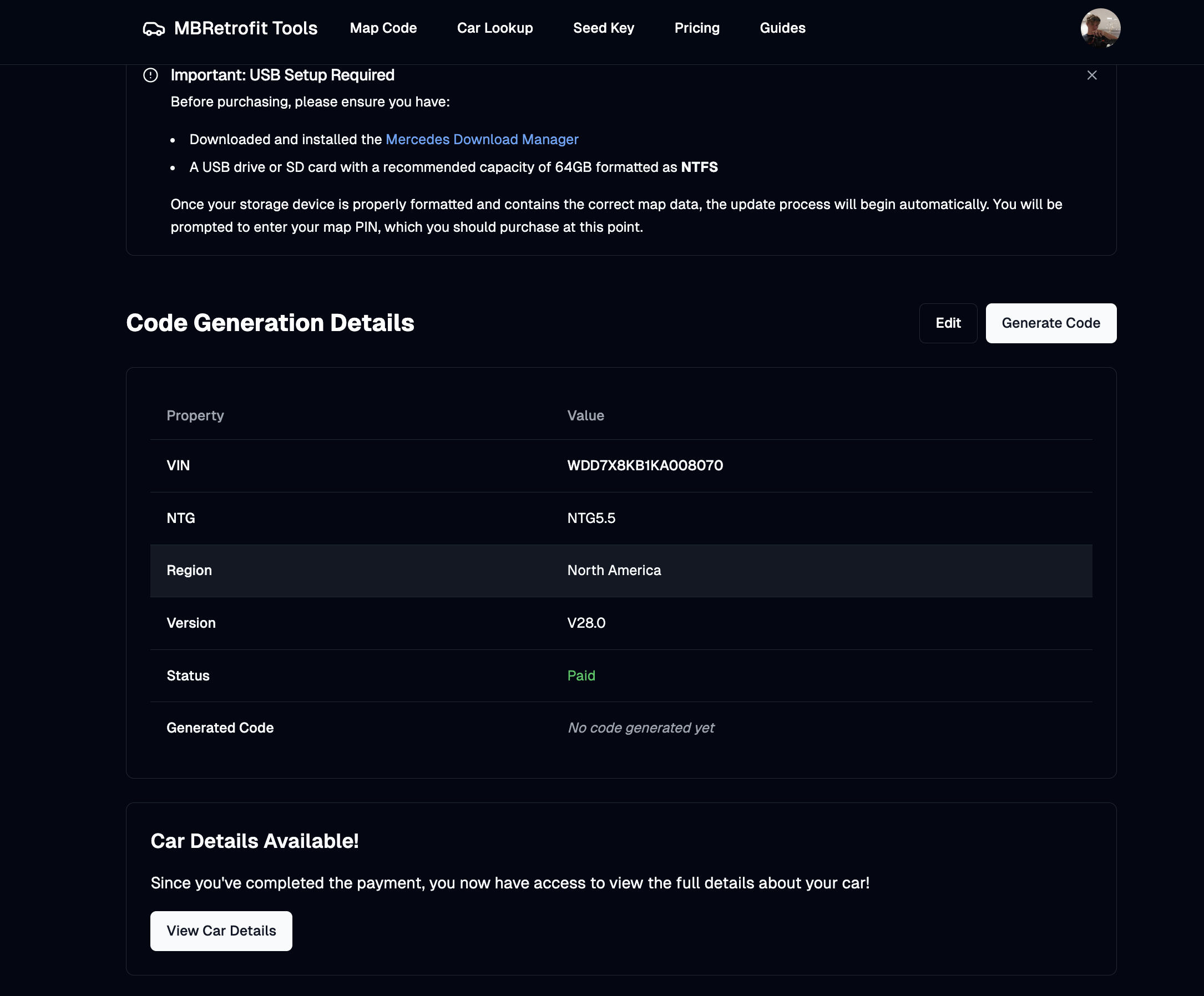Image resolution: width=1204 pixels, height=996 pixels.
Task: Dismiss the USB setup notice
Action: coord(1091,75)
